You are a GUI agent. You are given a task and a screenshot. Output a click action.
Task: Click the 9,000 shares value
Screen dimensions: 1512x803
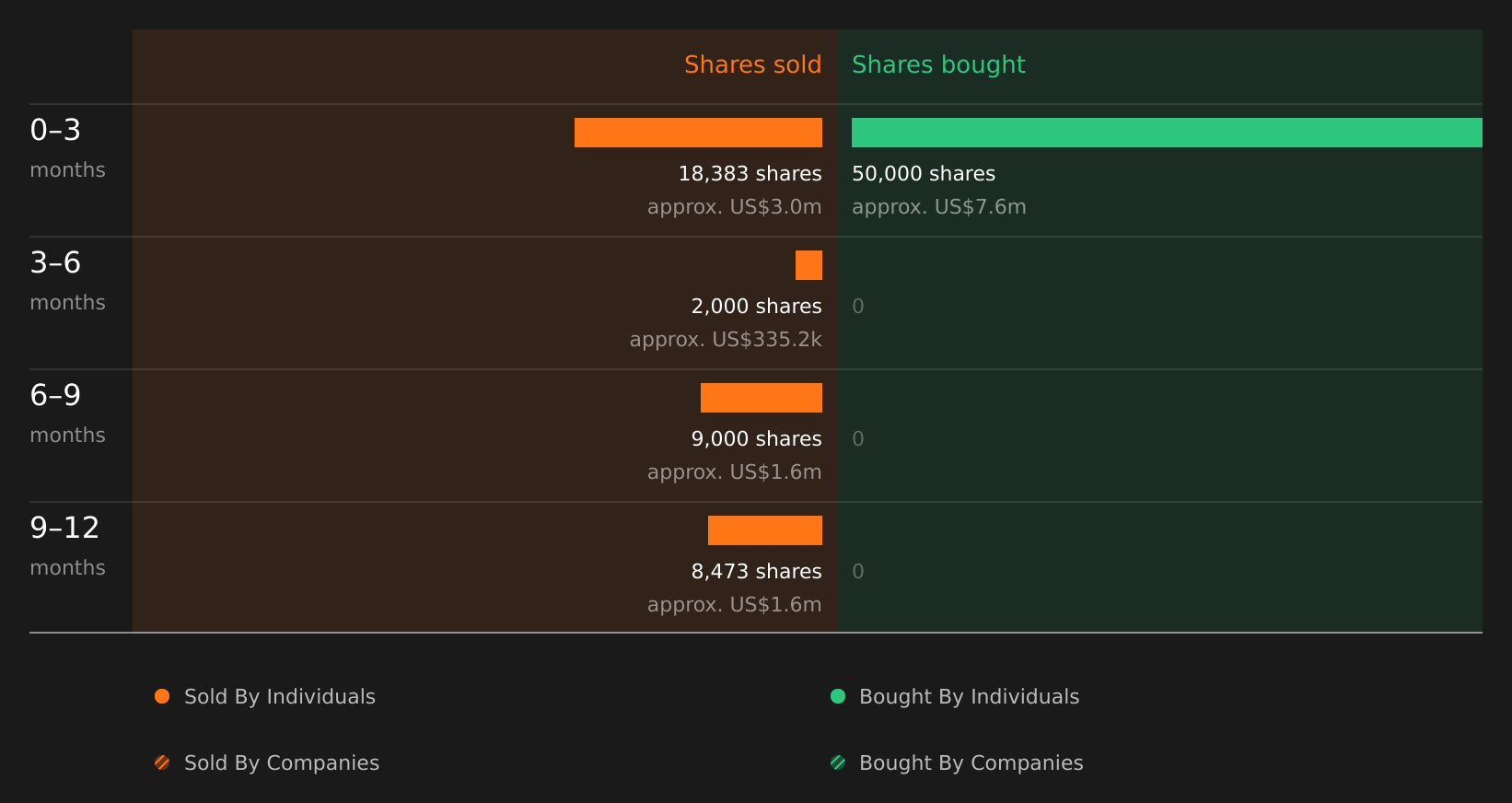[757, 439]
